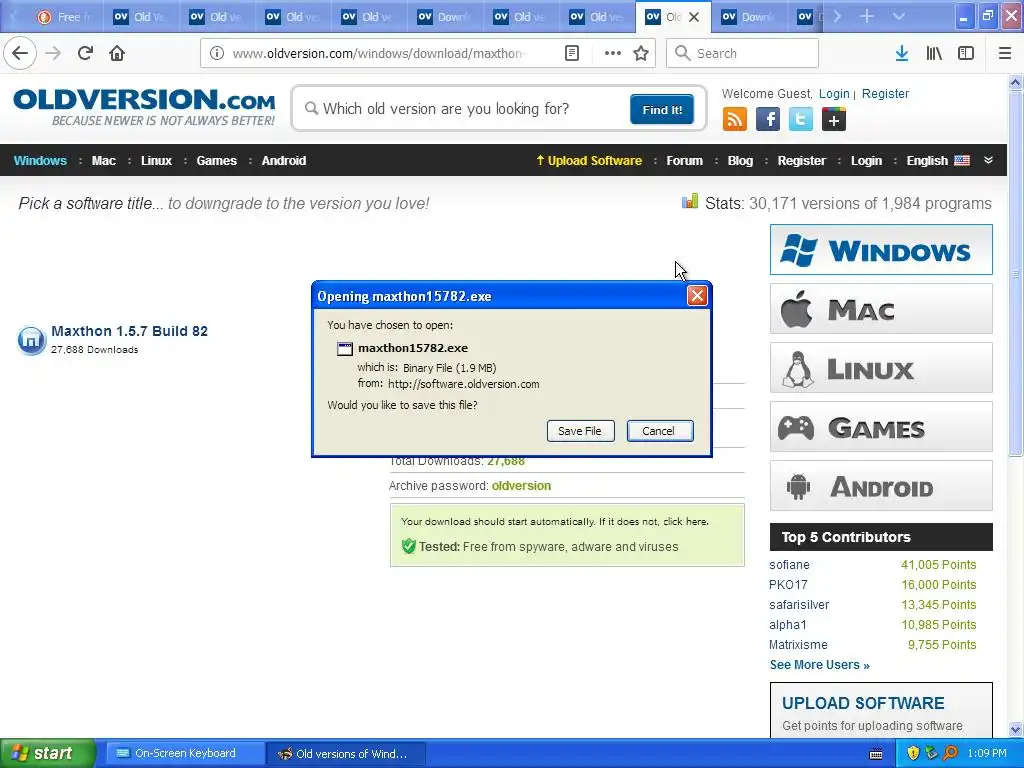The image size is (1024, 768).
Task: Click contributor alpha1
Action: coord(788,625)
